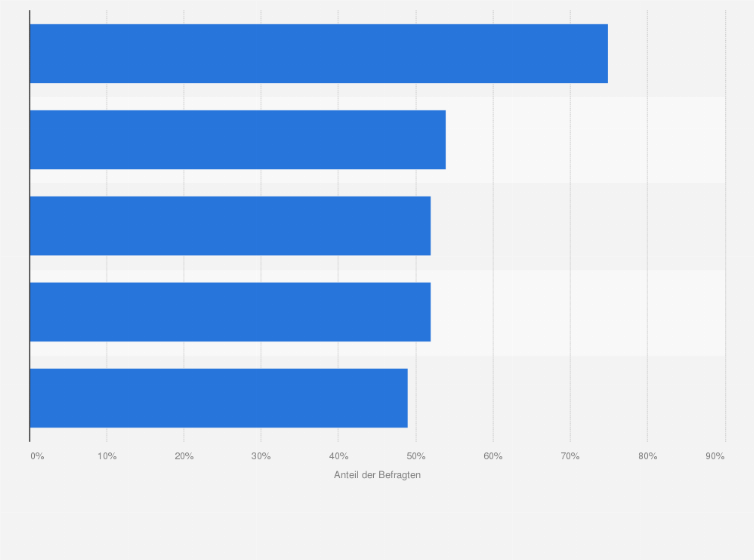
Task: Click the 0% axis label
Action: coord(37,456)
